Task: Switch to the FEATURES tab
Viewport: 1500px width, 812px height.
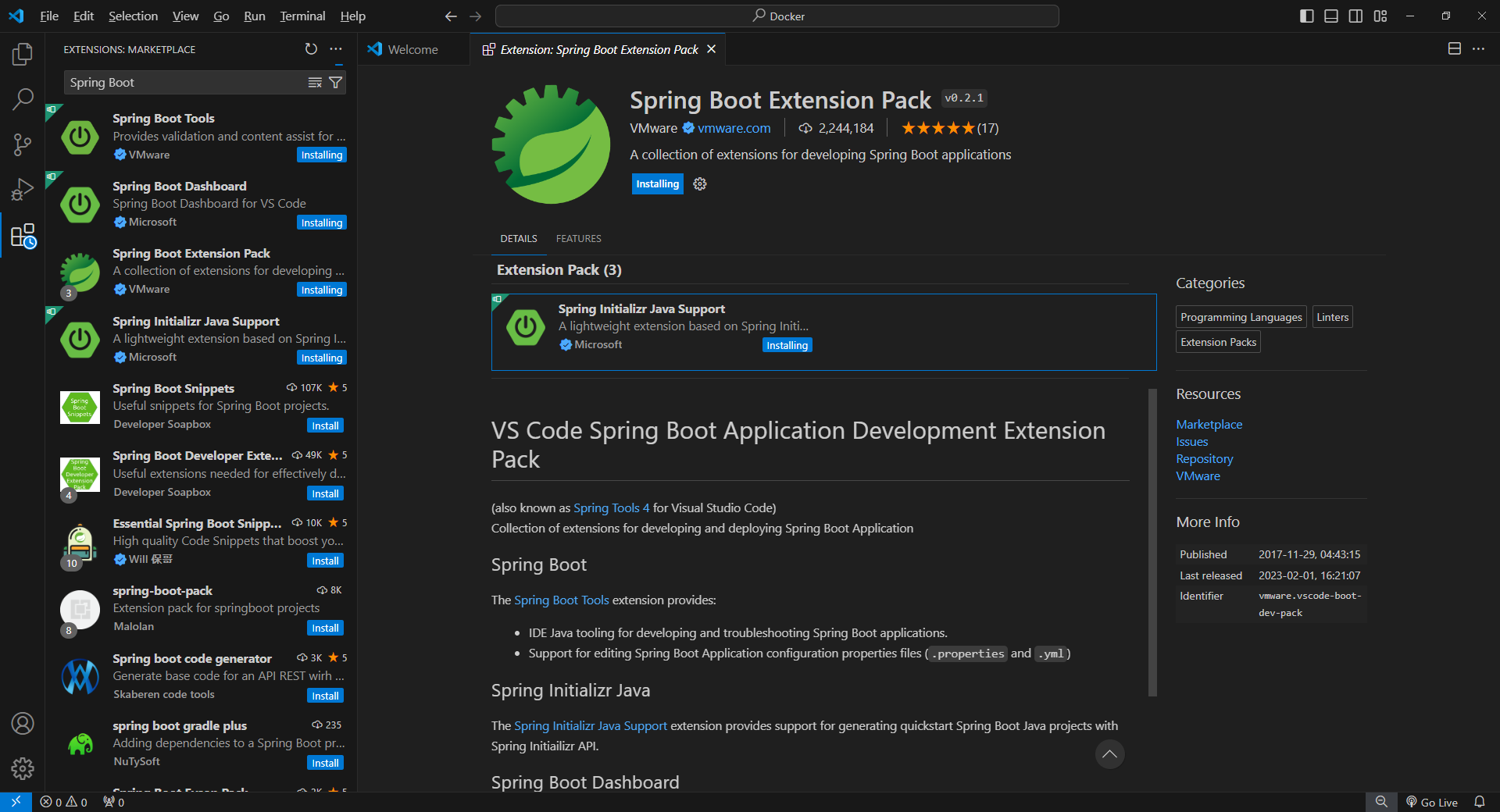Action: [x=578, y=239]
